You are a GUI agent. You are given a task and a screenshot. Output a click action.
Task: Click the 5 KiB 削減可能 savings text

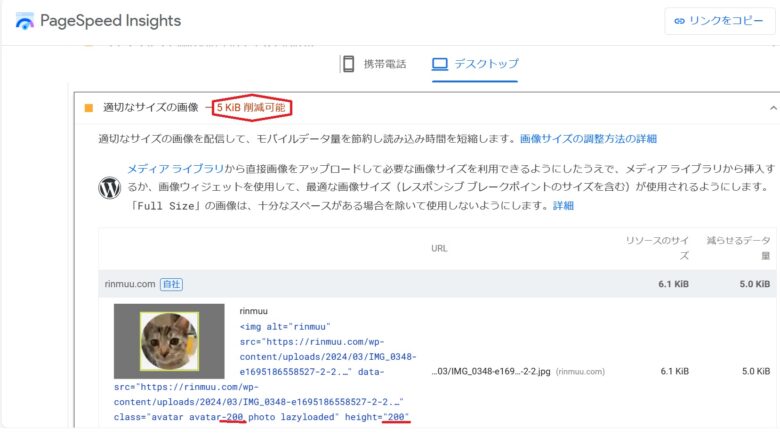pos(251,107)
